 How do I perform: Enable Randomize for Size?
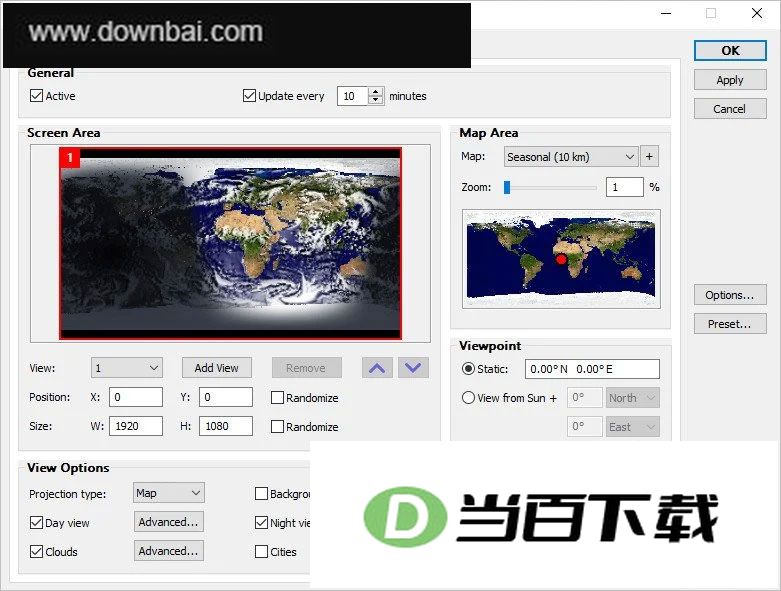277,427
